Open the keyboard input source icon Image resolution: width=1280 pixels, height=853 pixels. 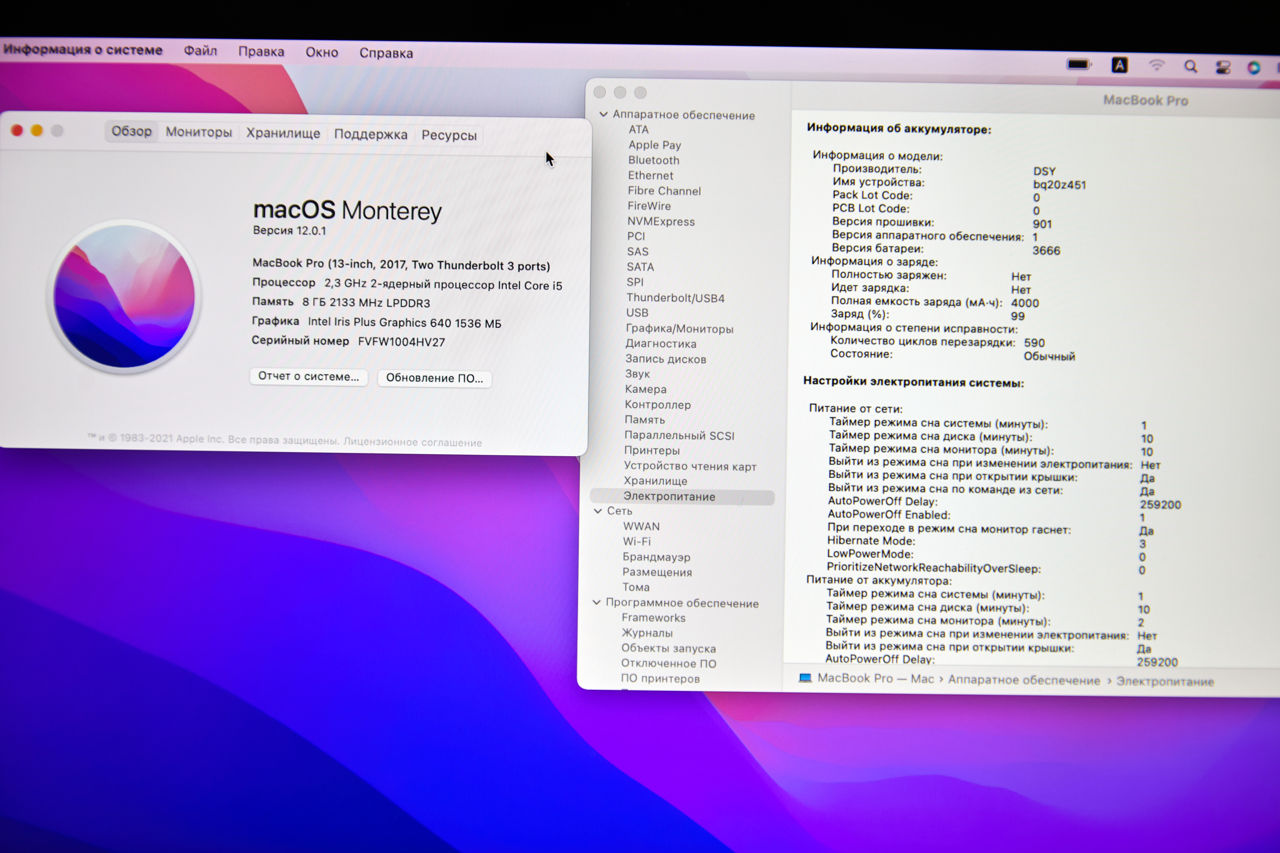click(x=1120, y=65)
